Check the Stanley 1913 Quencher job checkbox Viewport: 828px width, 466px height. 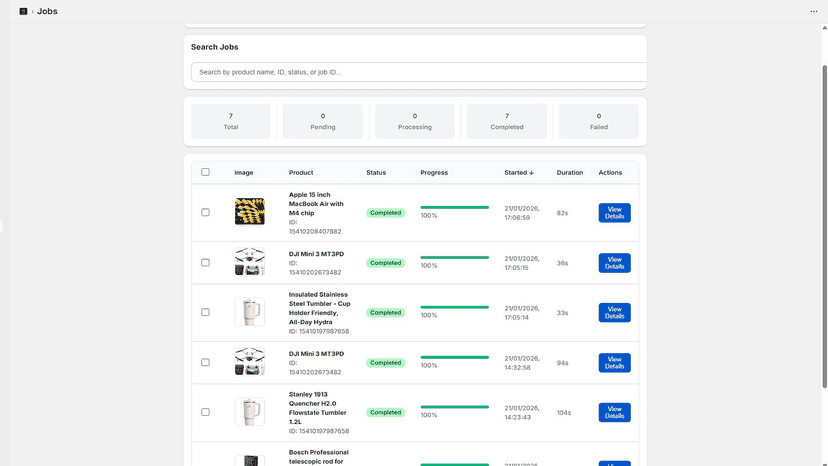click(205, 412)
